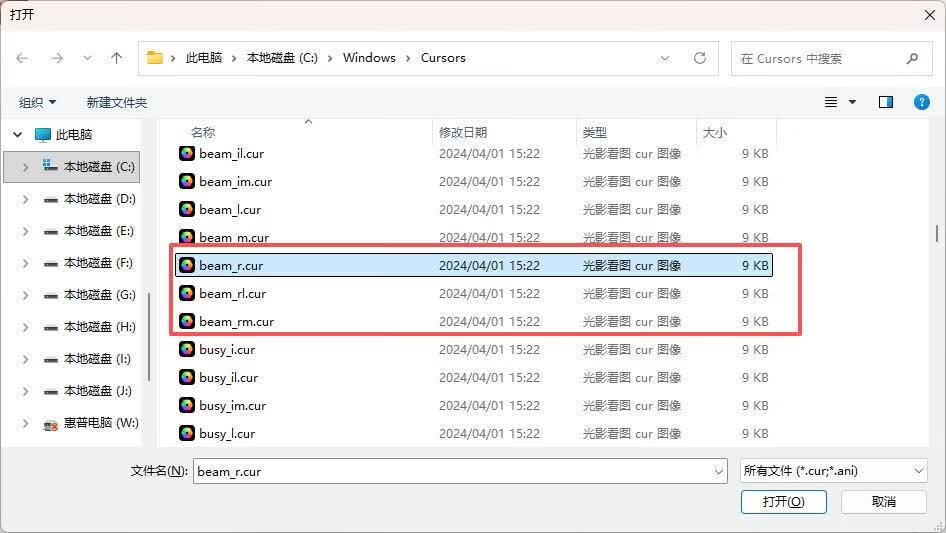Click the 打开(O) button

(x=784, y=502)
